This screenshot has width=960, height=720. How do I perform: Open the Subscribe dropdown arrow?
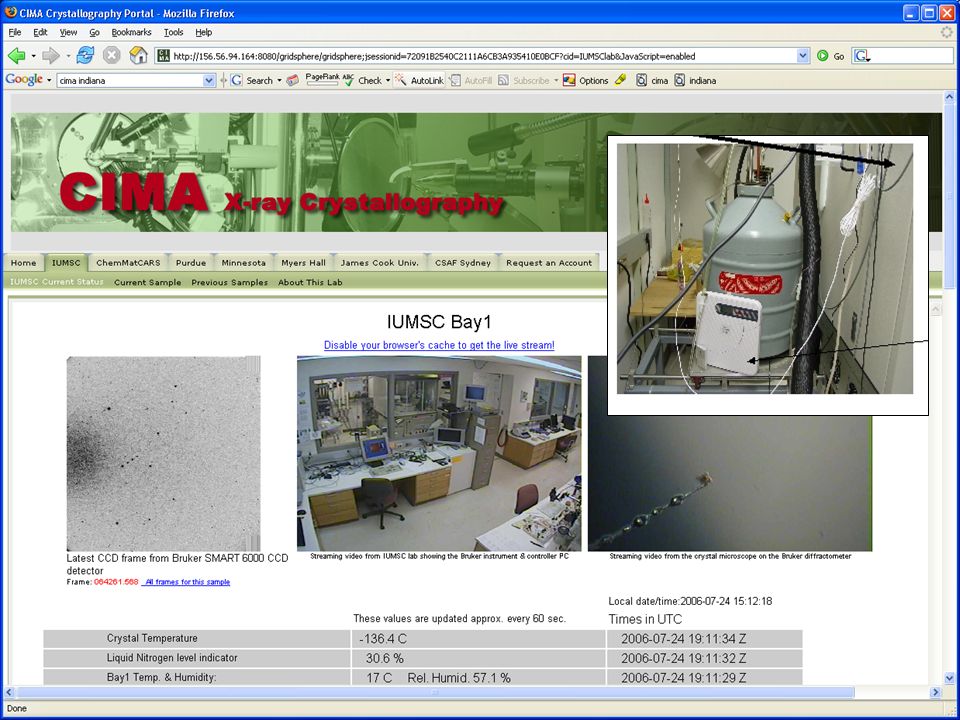click(555, 80)
